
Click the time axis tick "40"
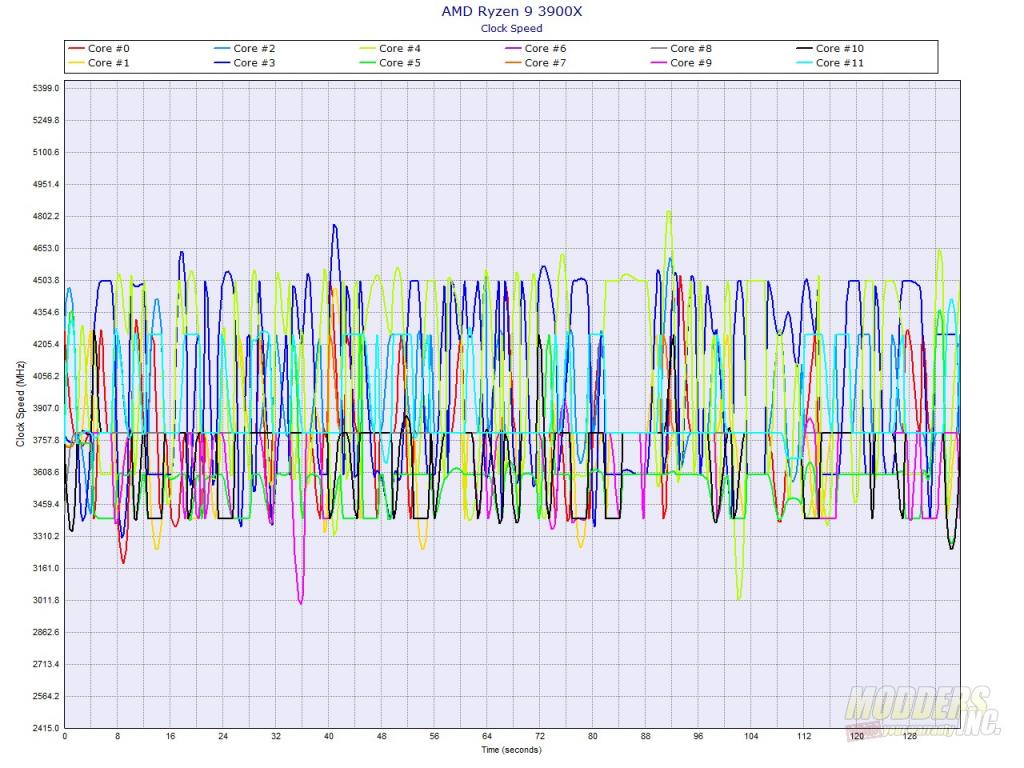pos(329,736)
